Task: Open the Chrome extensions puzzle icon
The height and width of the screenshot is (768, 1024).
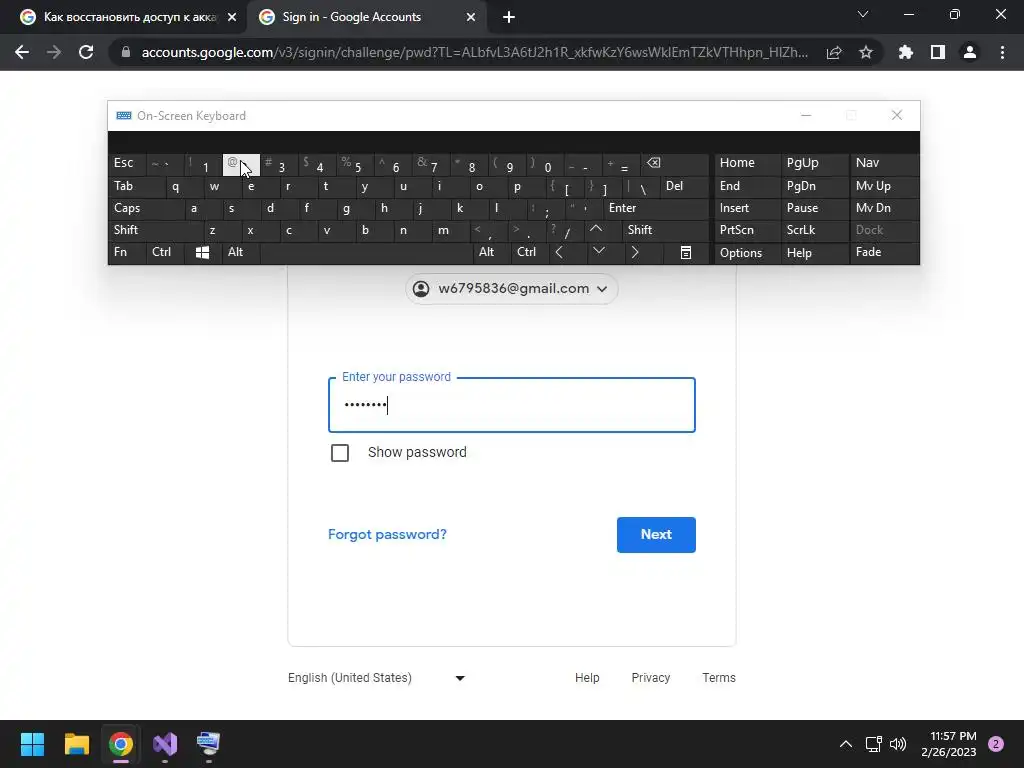Action: (906, 52)
